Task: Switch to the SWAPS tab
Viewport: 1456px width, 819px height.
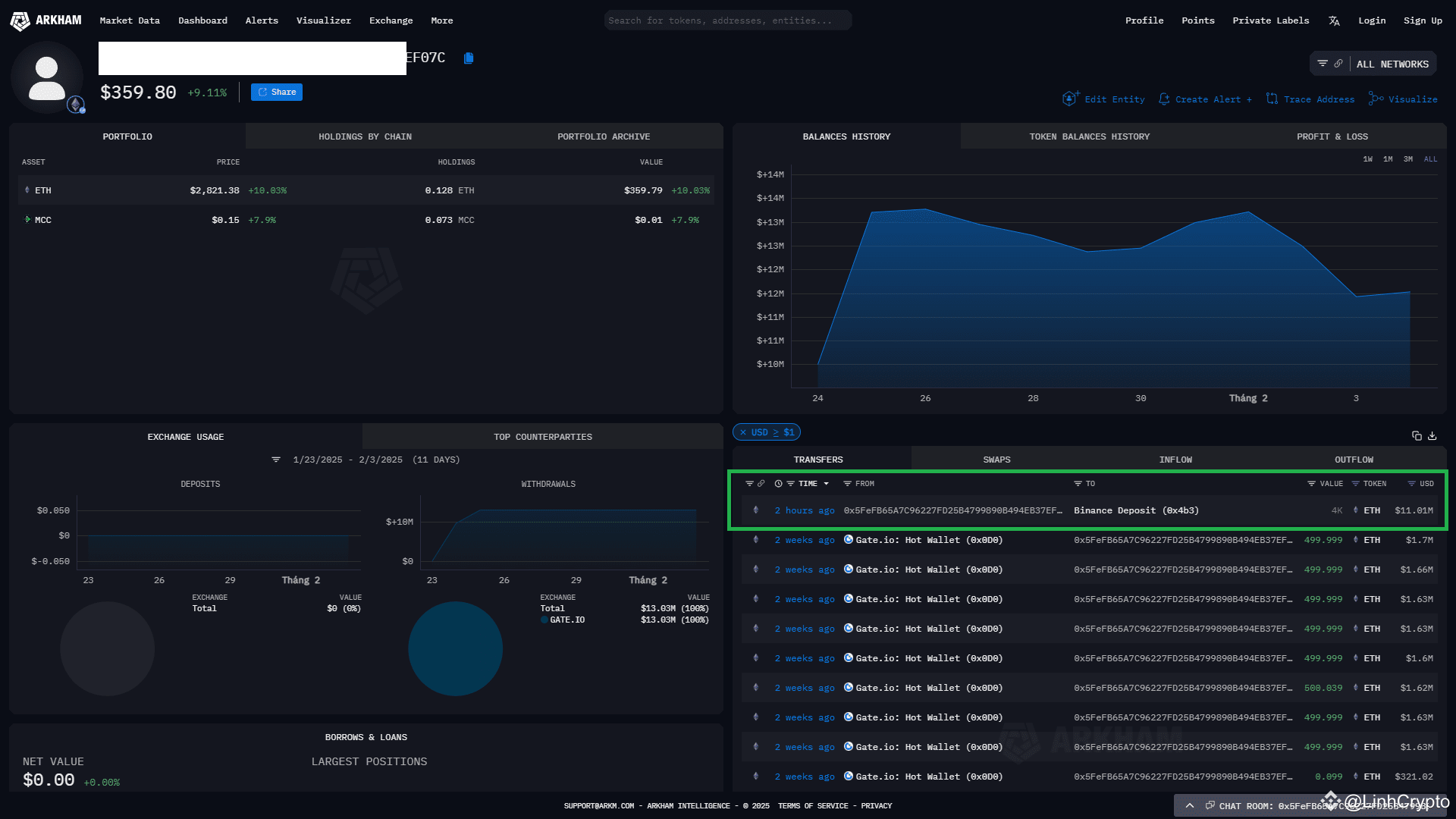Action: pos(996,459)
